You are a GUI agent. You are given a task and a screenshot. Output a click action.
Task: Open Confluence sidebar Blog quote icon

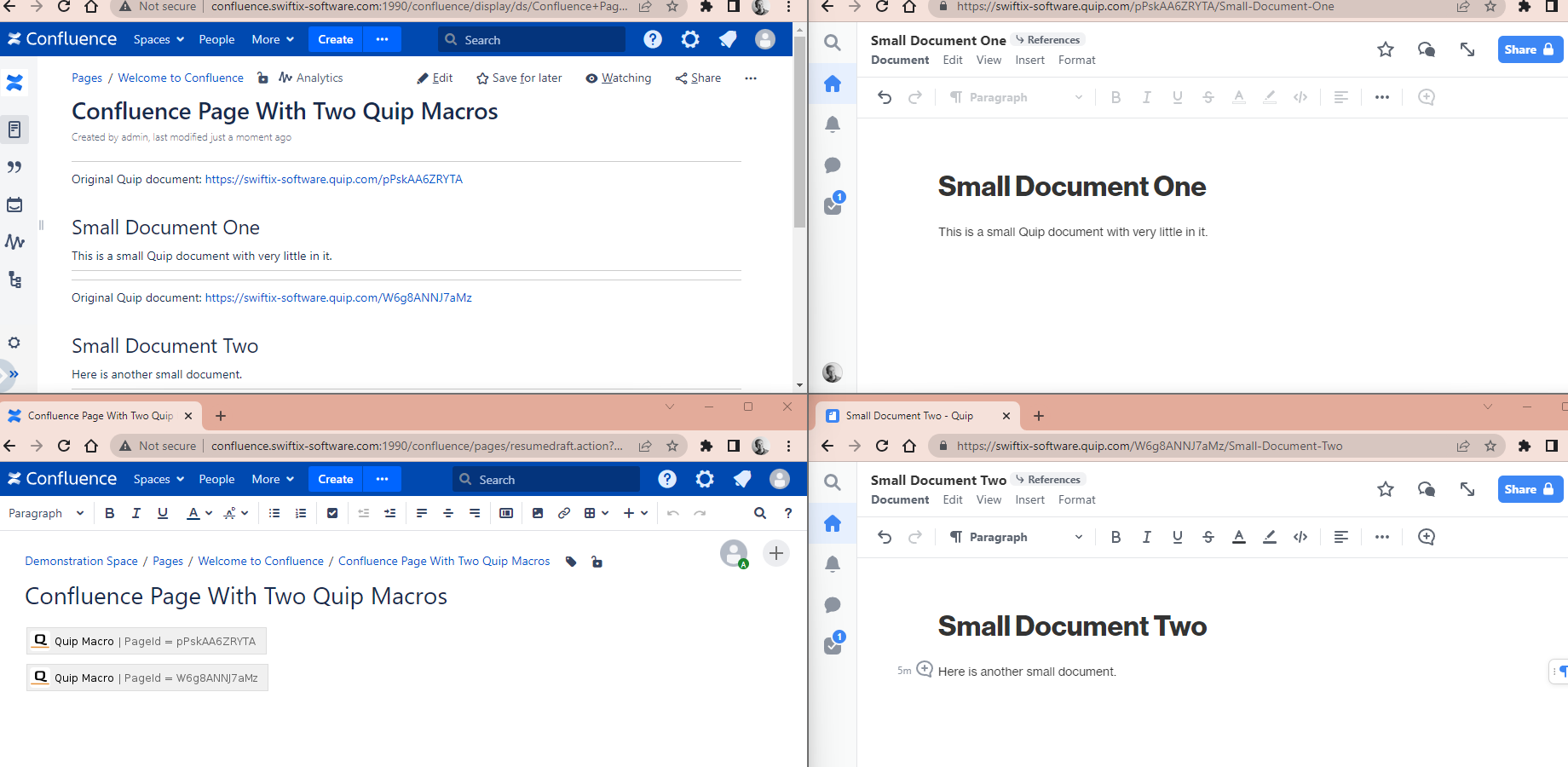point(14,167)
